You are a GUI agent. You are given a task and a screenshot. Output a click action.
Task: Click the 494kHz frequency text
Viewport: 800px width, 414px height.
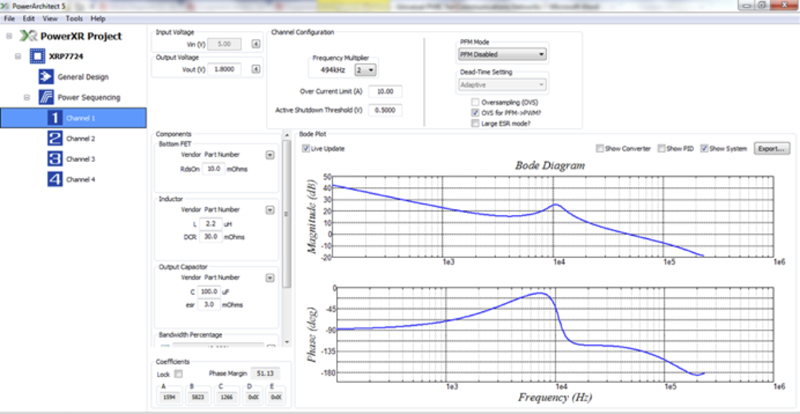click(332, 70)
